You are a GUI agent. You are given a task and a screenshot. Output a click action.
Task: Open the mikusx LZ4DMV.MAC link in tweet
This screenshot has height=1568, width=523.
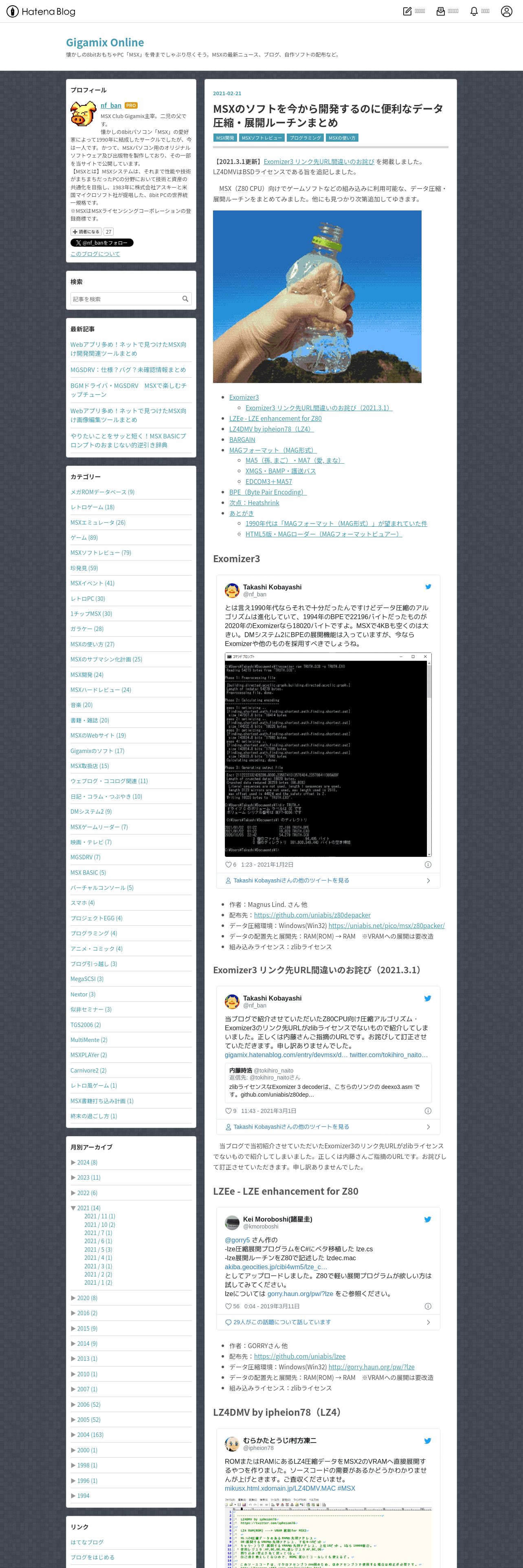[x=279, y=1488]
